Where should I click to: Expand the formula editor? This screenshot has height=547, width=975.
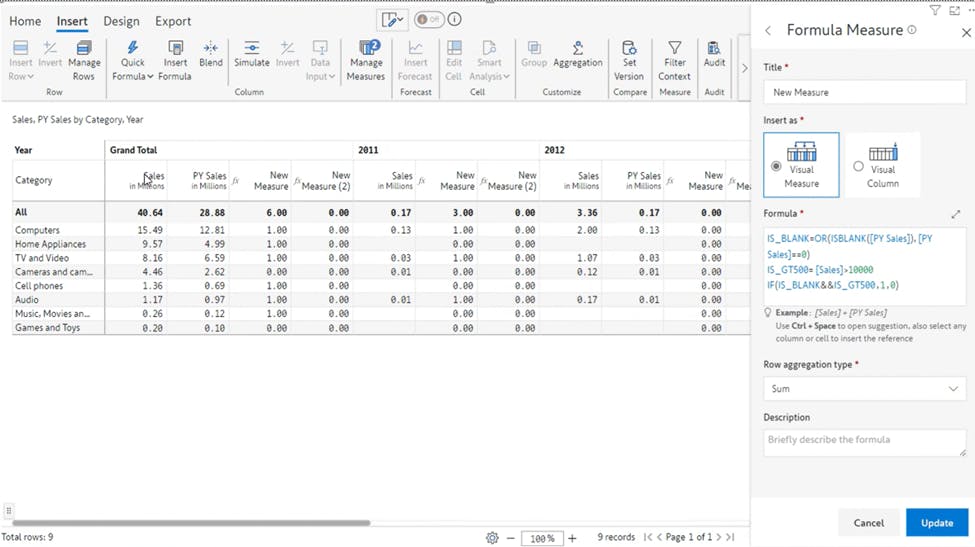click(956, 215)
